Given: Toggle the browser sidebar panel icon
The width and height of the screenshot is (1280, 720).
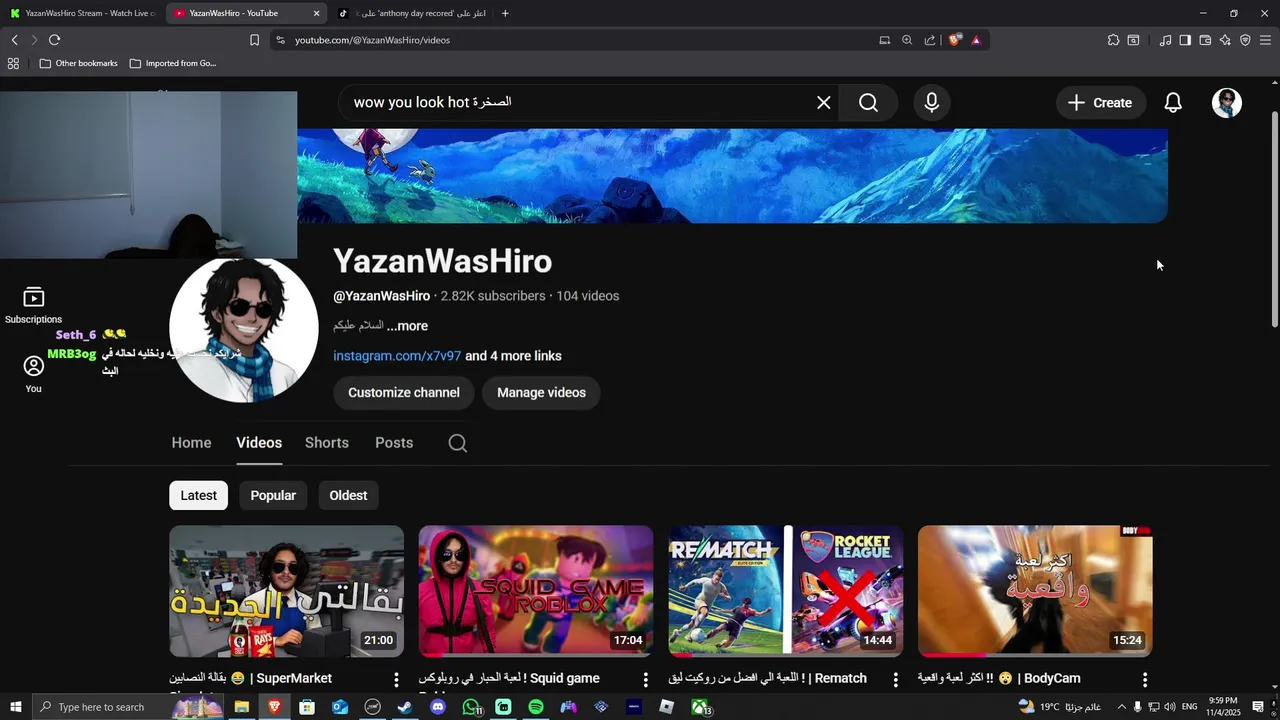Looking at the screenshot, I should pos(1185,40).
